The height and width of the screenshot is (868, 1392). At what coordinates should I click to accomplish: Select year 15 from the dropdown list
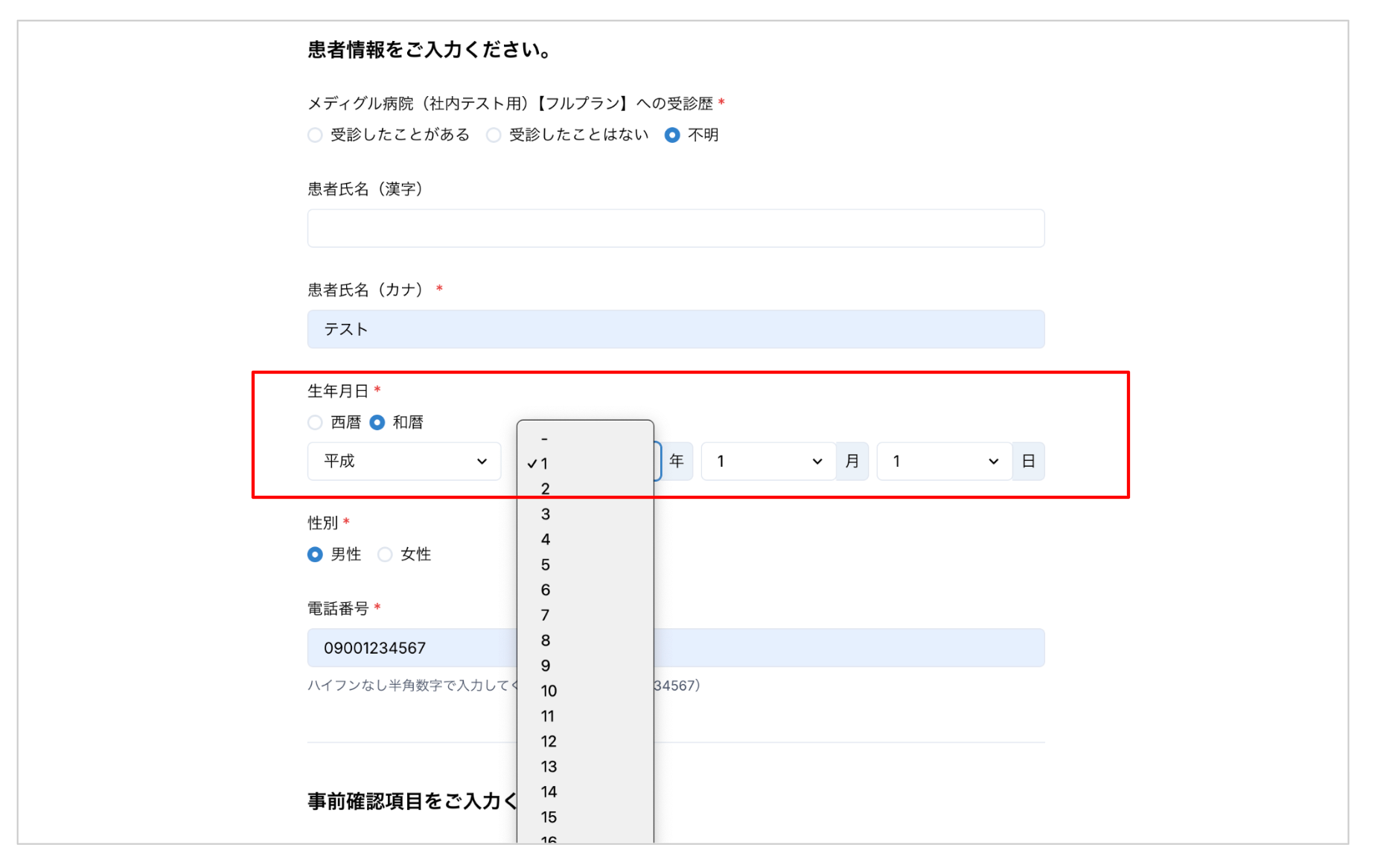point(549,817)
